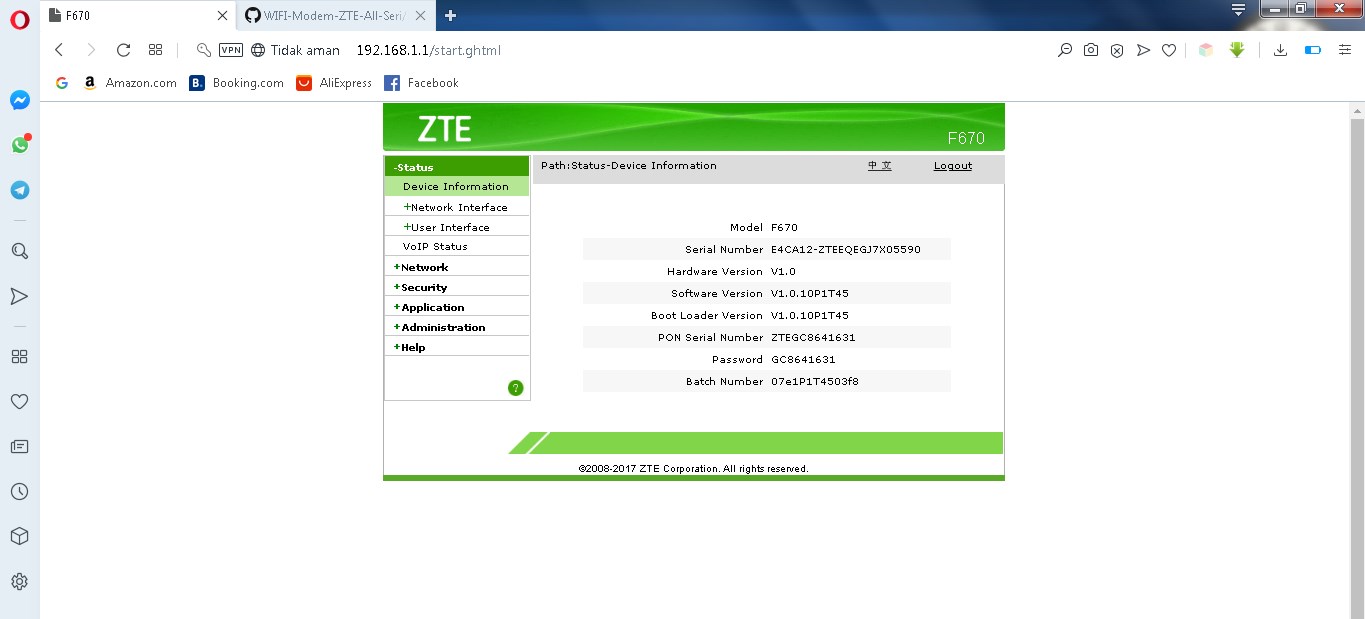The height and width of the screenshot is (619, 1365).
Task: Go back to previous page
Action: [x=59, y=50]
